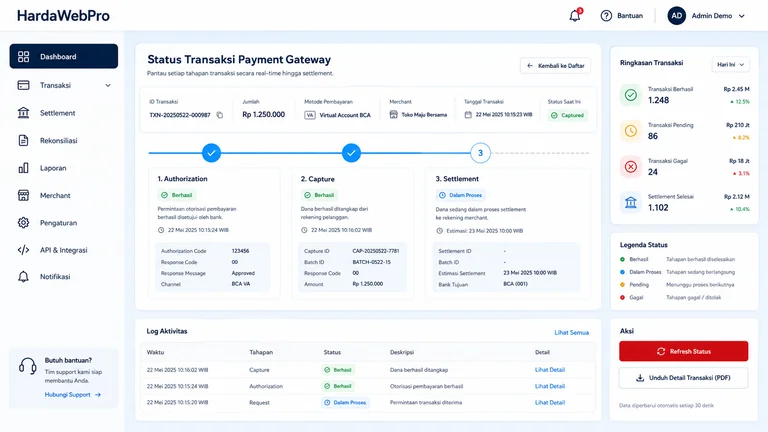
Task: Click the Rekonsiliasi document icon
Action: coord(24,141)
